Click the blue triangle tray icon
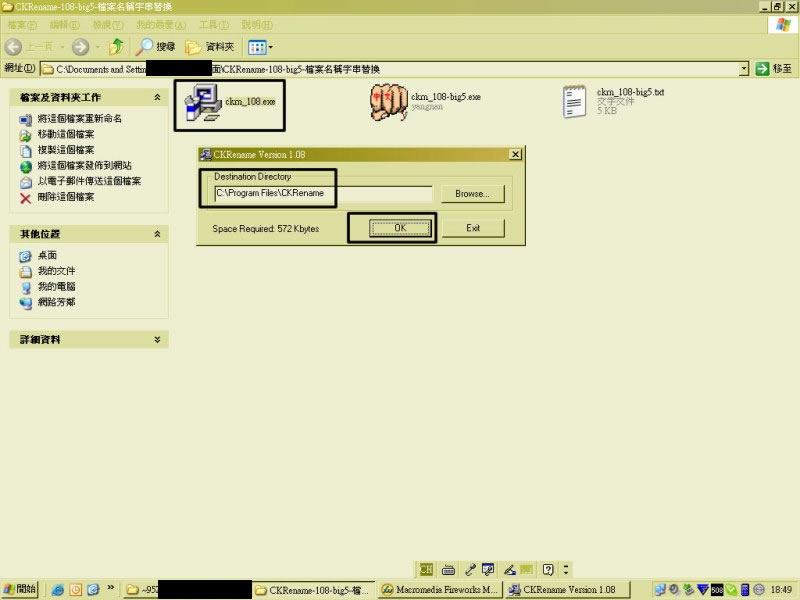The width and height of the screenshot is (800, 600). [x=703, y=589]
